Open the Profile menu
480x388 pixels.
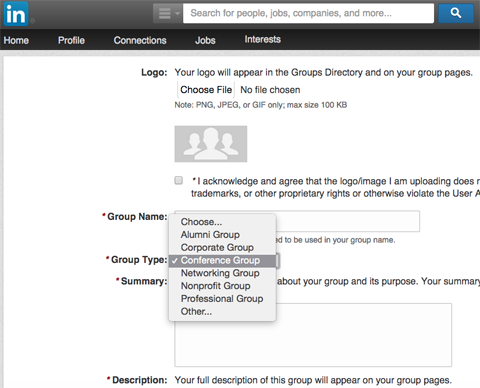(71, 40)
